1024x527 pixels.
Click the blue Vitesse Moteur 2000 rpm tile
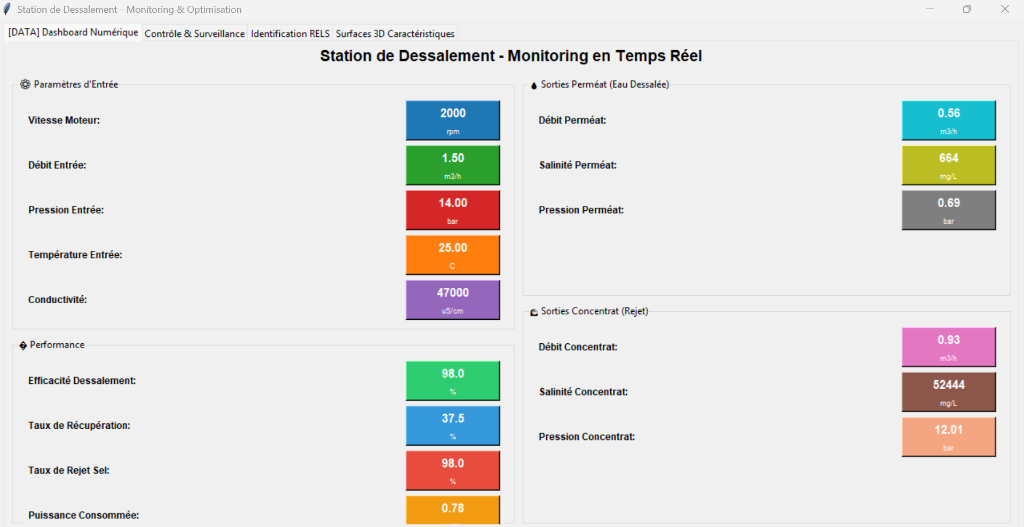[453, 120]
